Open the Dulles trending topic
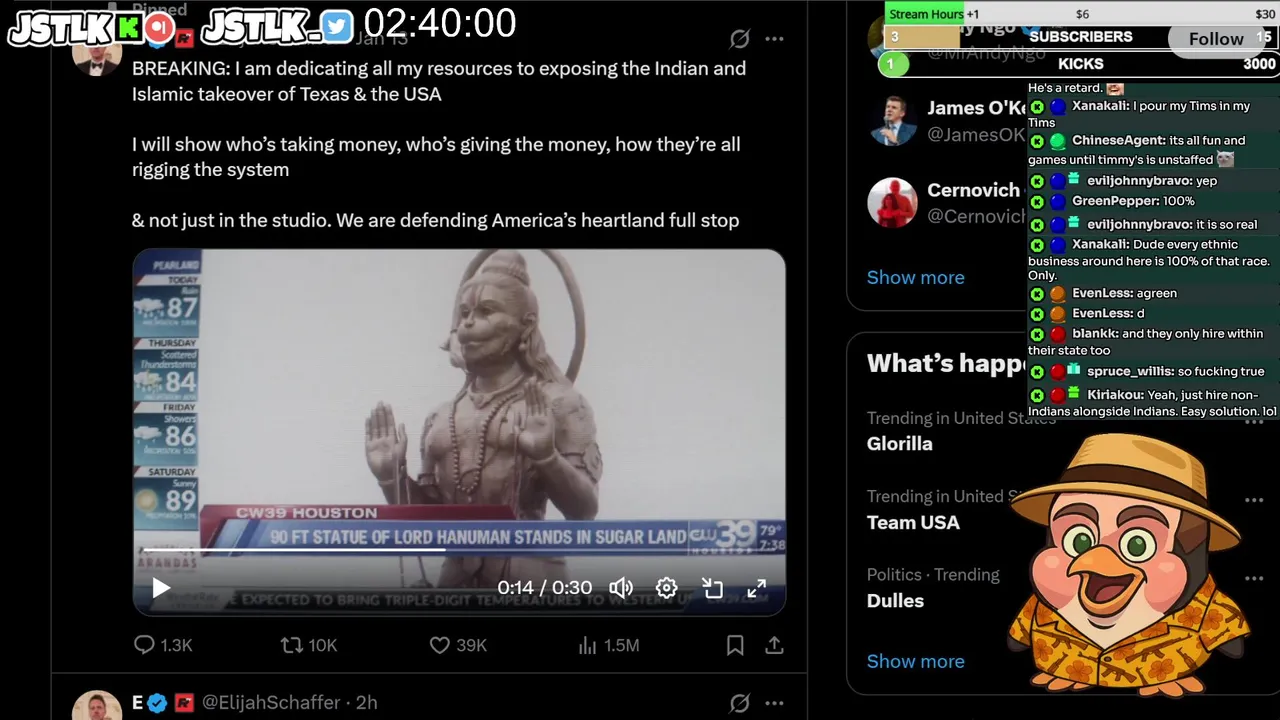This screenshot has width=1280, height=720. point(894,600)
